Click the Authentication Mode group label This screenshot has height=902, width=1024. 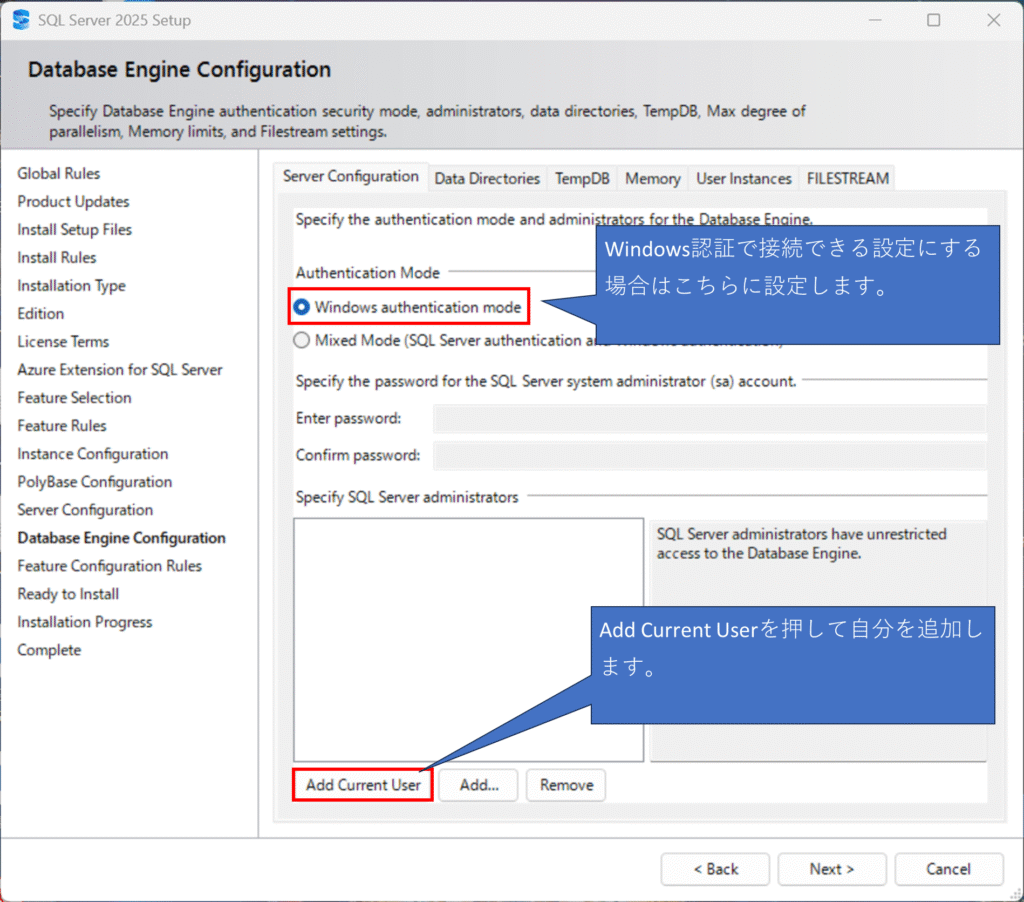[368, 273]
